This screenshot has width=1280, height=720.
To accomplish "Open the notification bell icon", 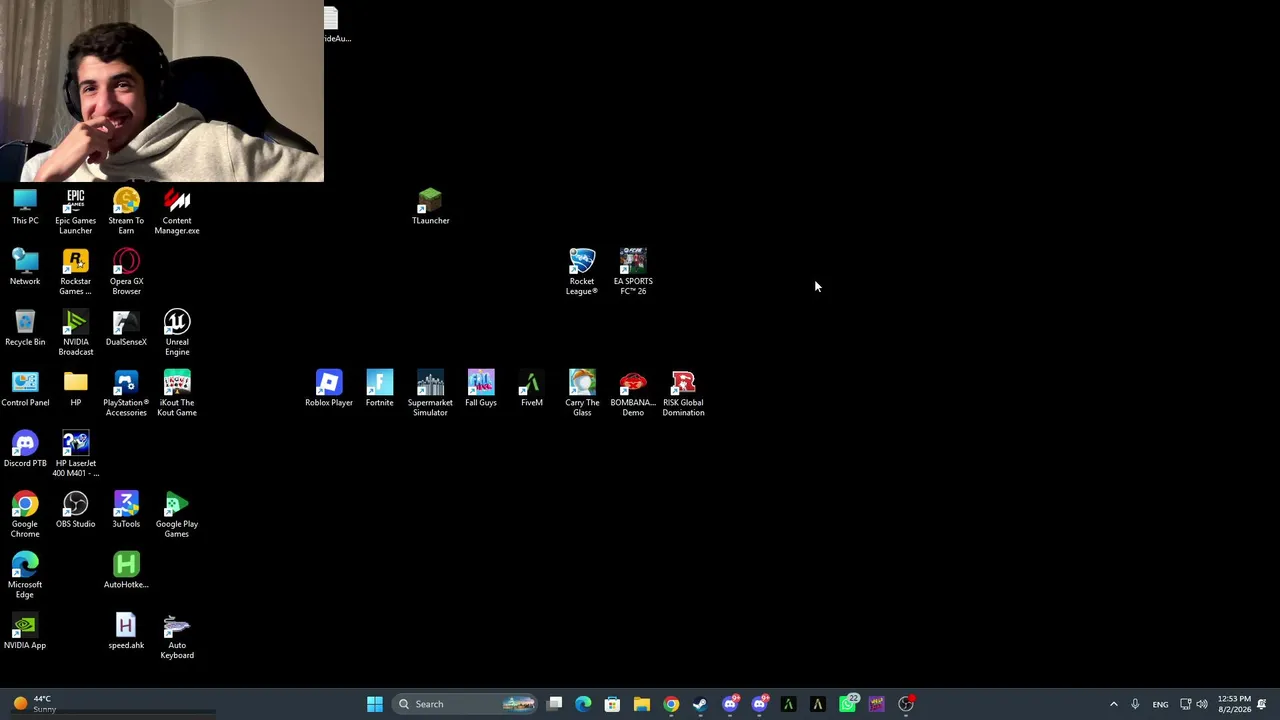I will pos(1262,704).
